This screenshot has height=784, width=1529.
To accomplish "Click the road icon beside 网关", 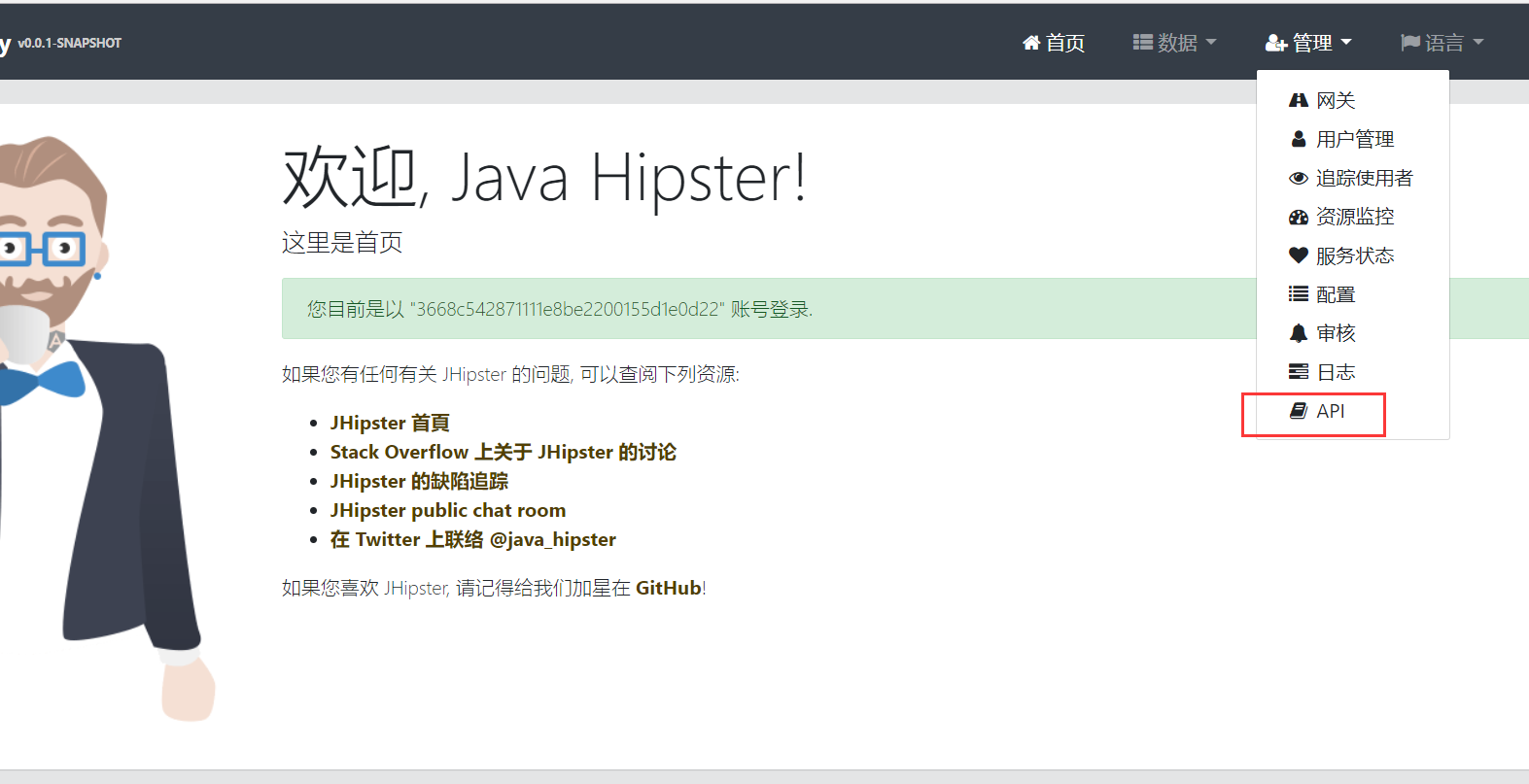I will click(x=1298, y=100).
